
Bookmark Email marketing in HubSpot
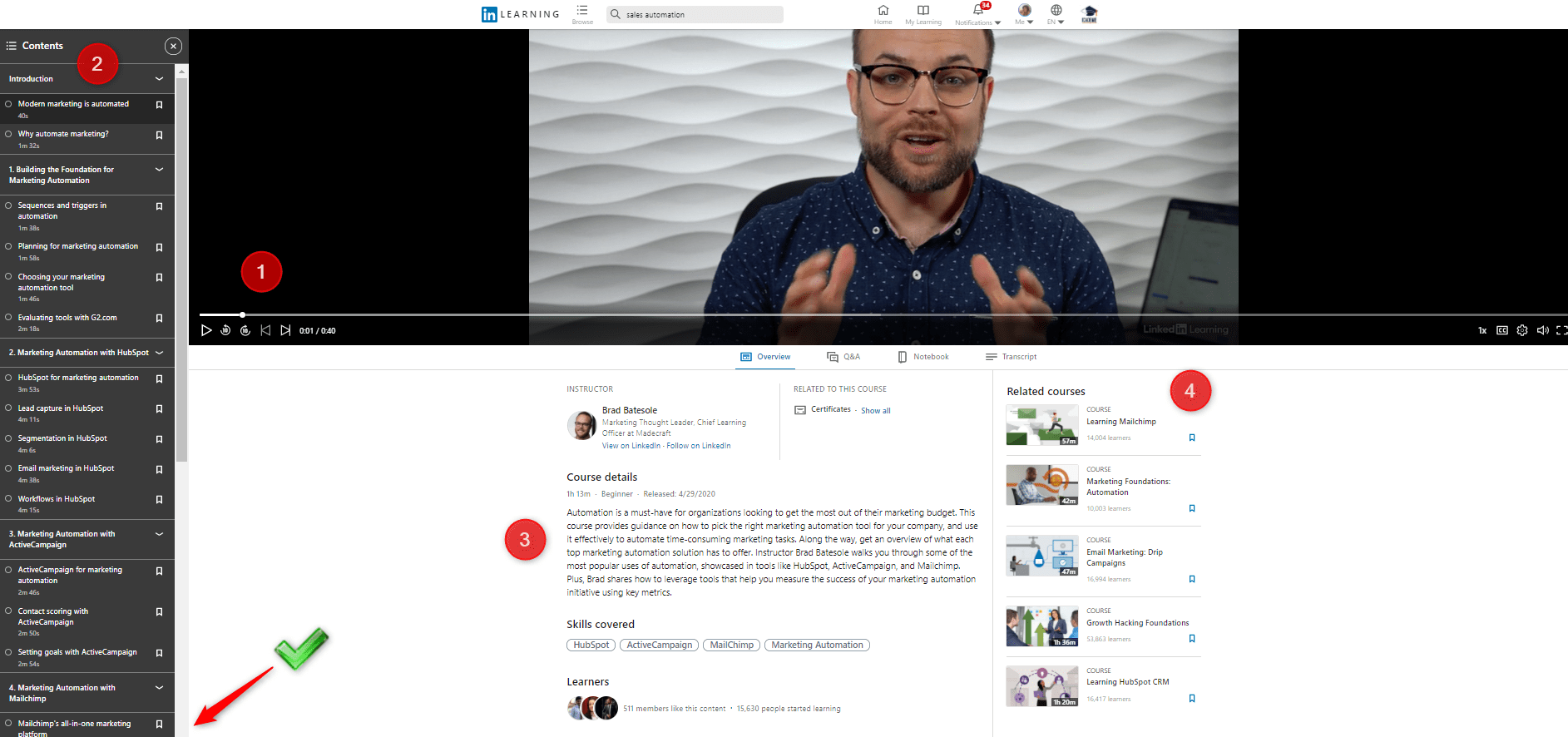pos(159,469)
